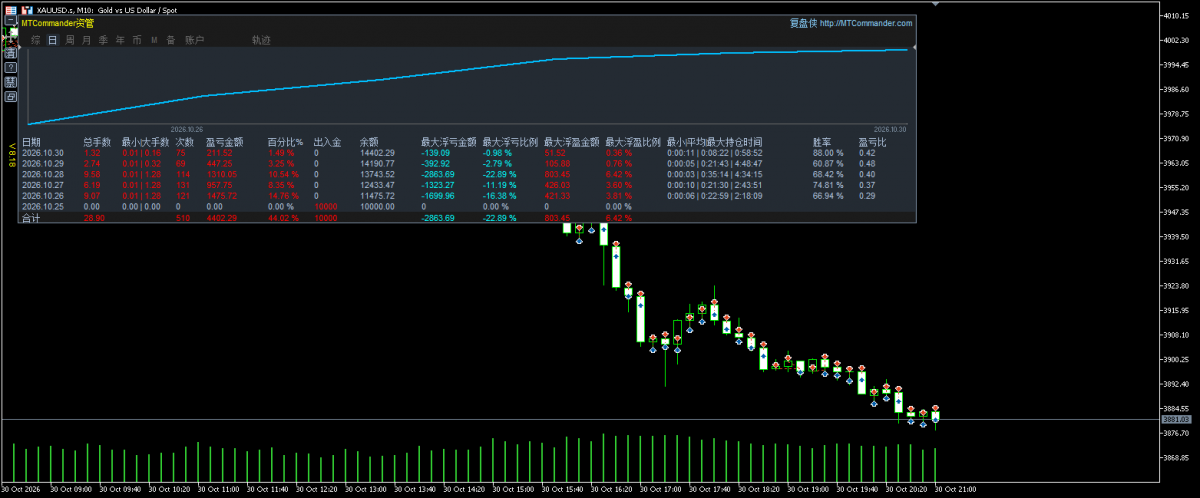Open the 轨迹 track tab
This screenshot has width=1200, height=498.
pyautogui.click(x=261, y=40)
